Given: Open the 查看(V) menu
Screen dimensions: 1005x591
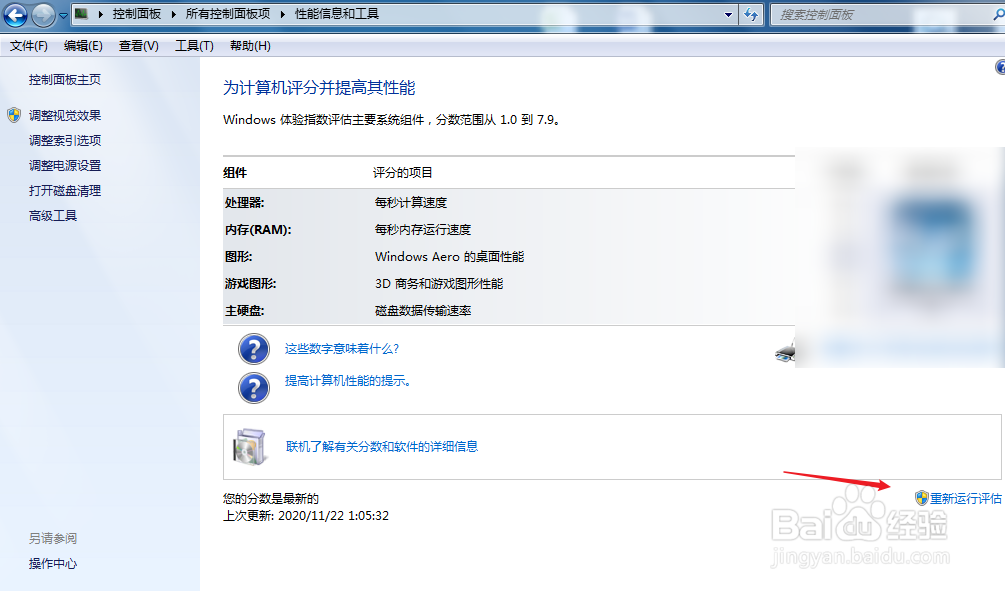Looking at the screenshot, I should coord(138,46).
